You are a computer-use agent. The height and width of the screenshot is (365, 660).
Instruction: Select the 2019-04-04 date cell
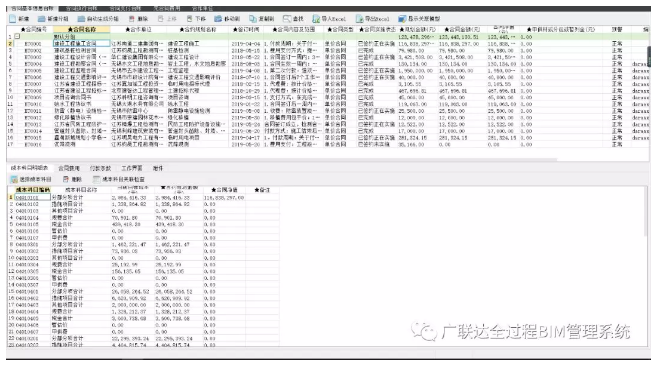tap(246, 43)
